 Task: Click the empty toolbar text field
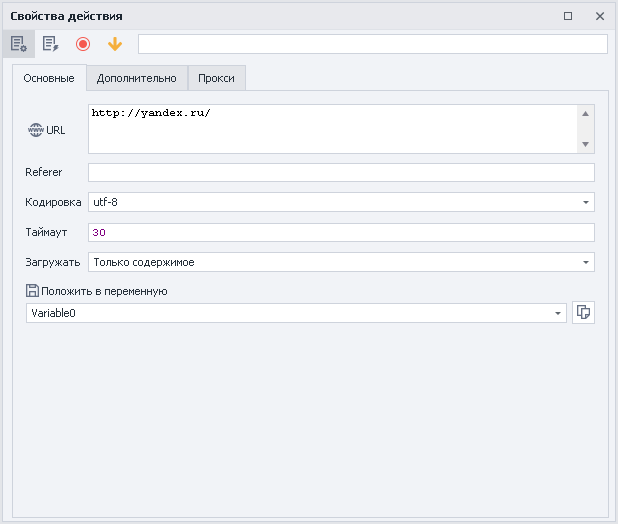pyautogui.click(x=372, y=44)
